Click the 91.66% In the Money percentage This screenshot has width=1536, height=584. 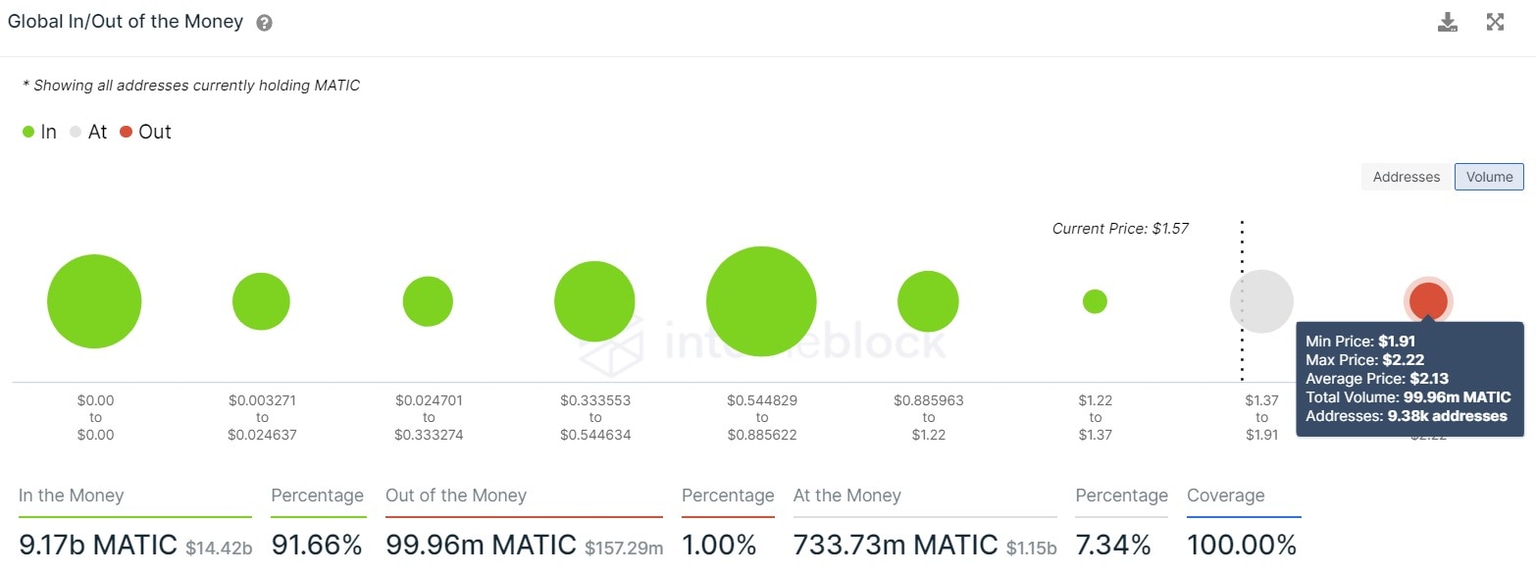(x=317, y=544)
